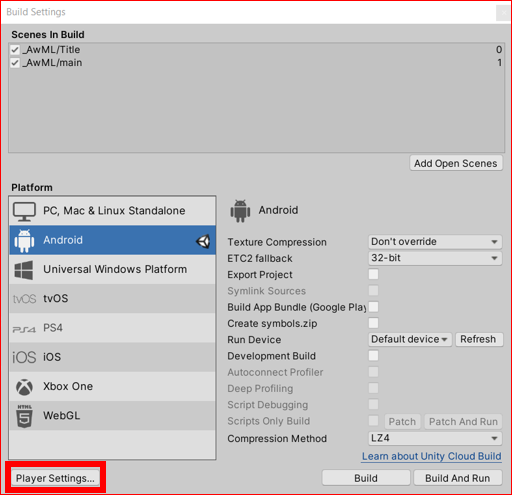This screenshot has height=495, width=512.
Task: Toggle the Script Debugging checkbox
Action: (x=373, y=404)
